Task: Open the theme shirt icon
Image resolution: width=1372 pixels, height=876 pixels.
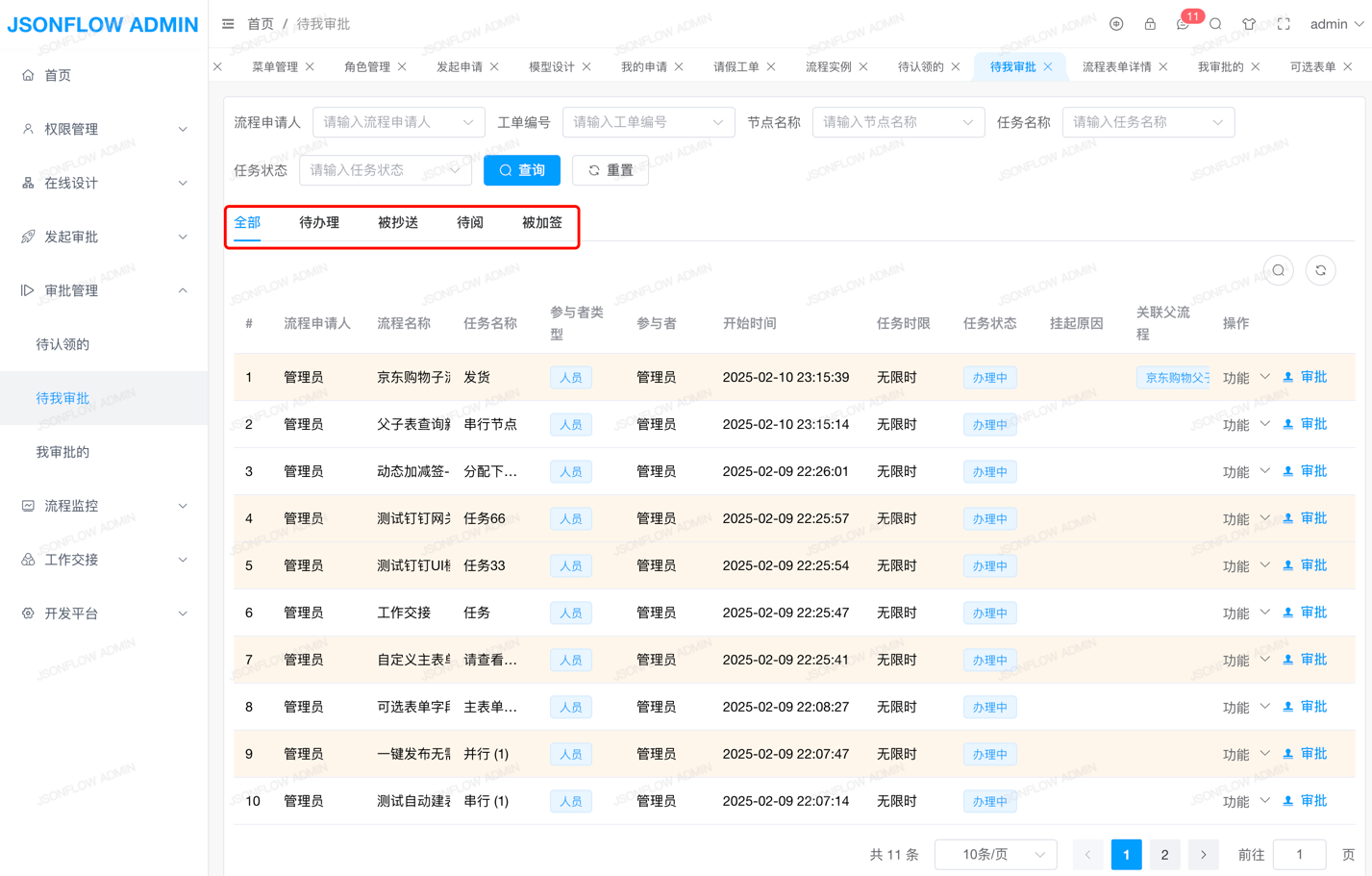Action: coord(1249,24)
